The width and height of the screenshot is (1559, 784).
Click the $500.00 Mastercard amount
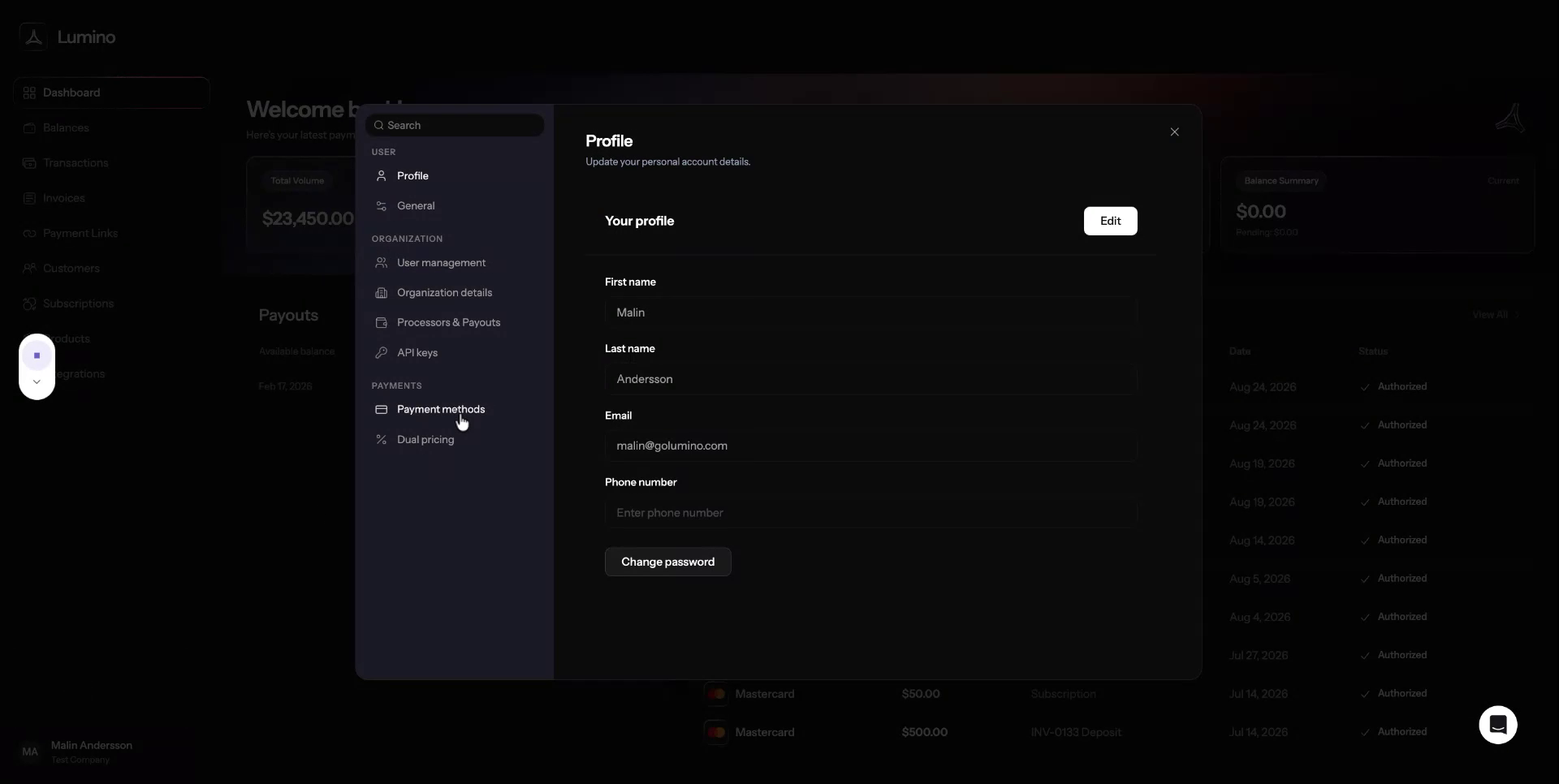924,732
